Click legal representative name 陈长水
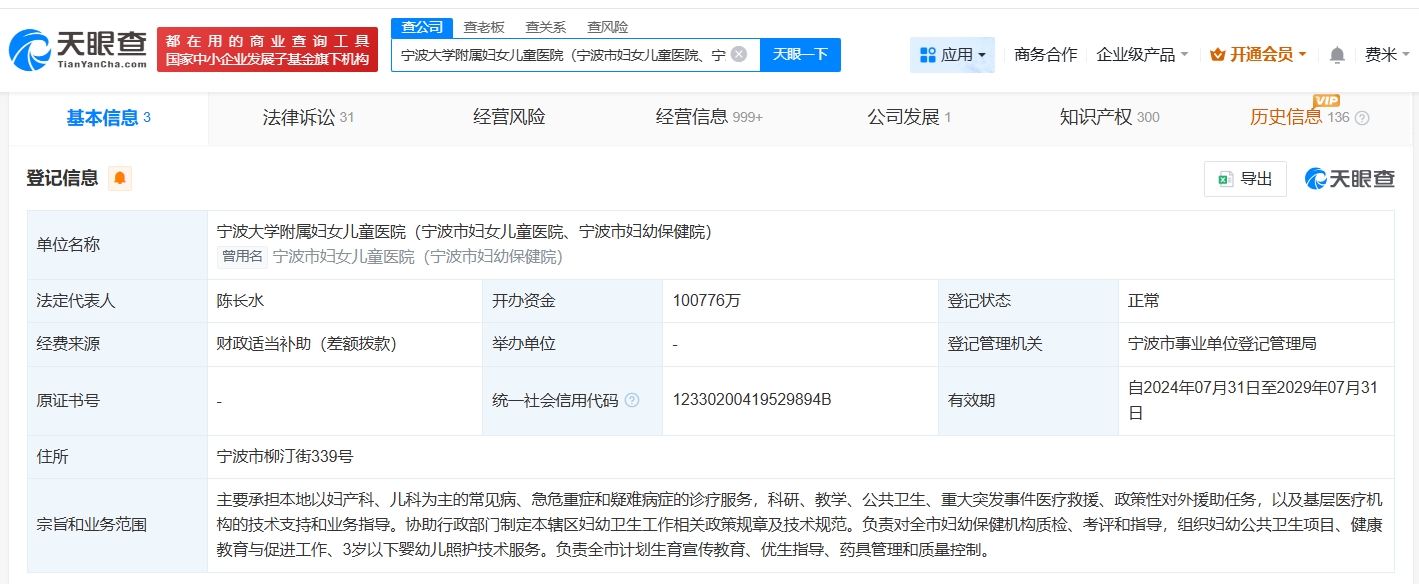Viewport: 1419px width, 584px height. (240, 300)
